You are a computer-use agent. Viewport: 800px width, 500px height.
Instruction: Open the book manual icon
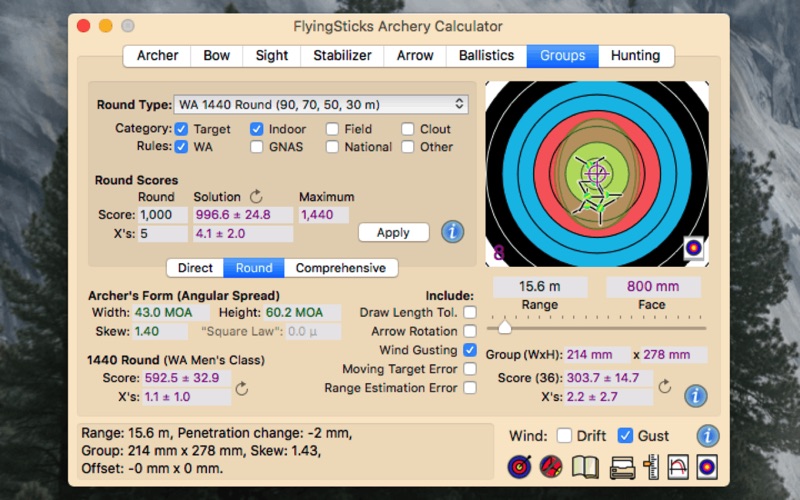click(x=585, y=467)
